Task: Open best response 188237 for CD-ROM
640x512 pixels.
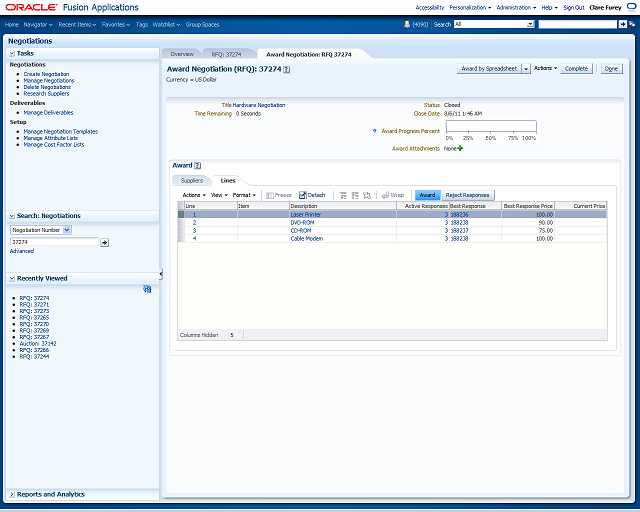Action: [459, 231]
